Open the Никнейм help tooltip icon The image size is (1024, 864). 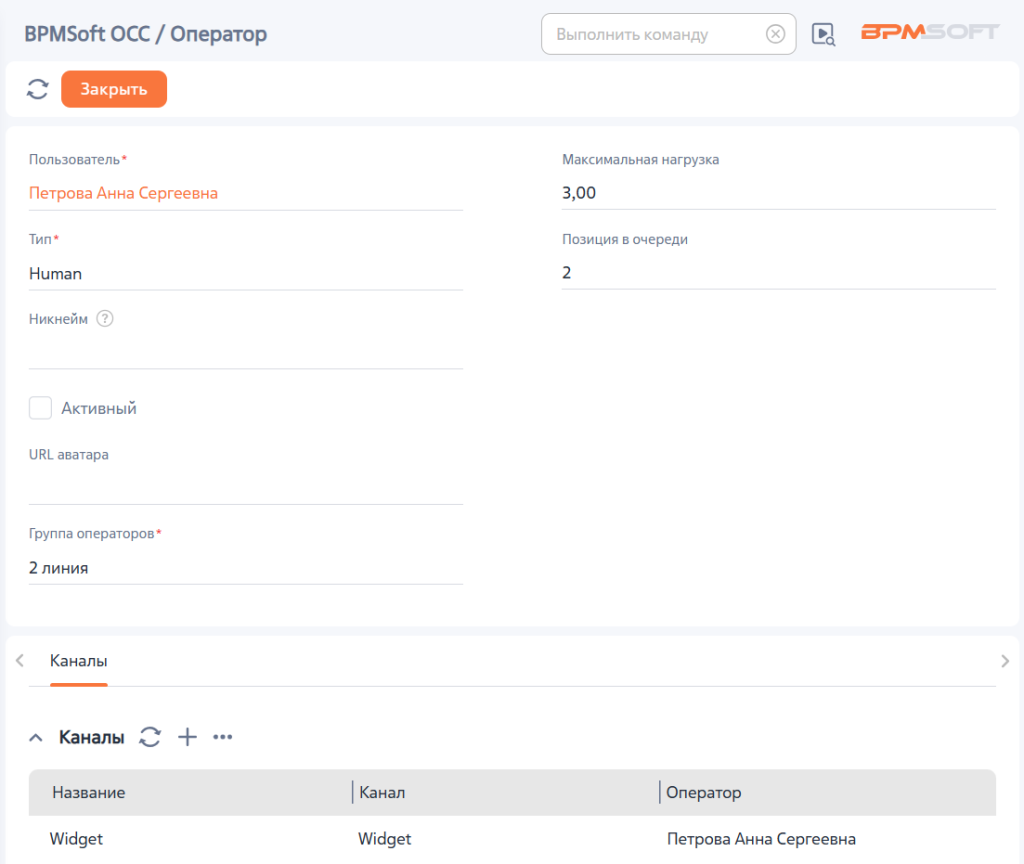click(x=104, y=319)
